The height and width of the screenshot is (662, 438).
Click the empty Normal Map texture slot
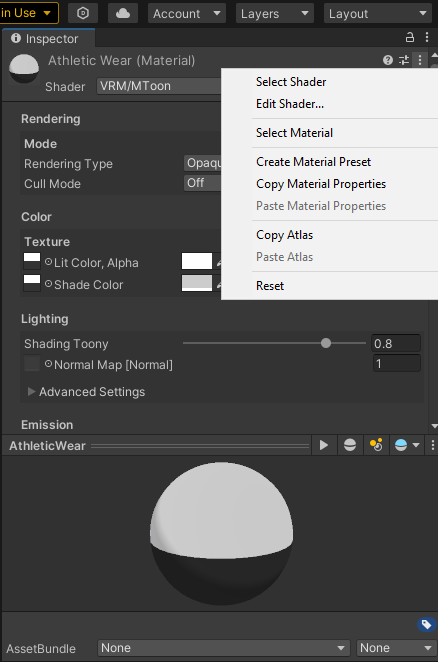(x=32, y=363)
